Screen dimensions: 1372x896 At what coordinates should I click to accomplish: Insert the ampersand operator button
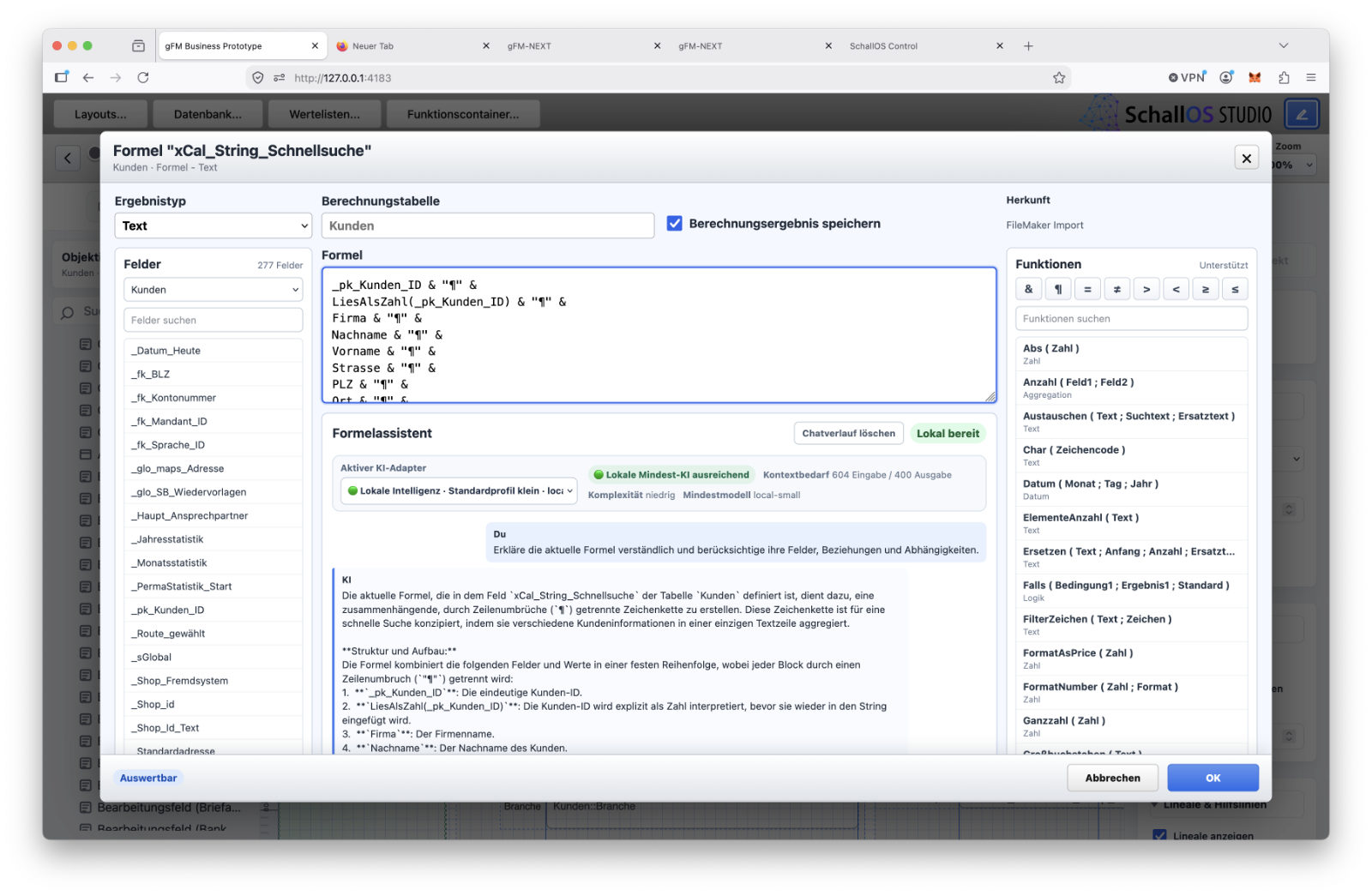pyautogui.click(x=1028, y=289)
